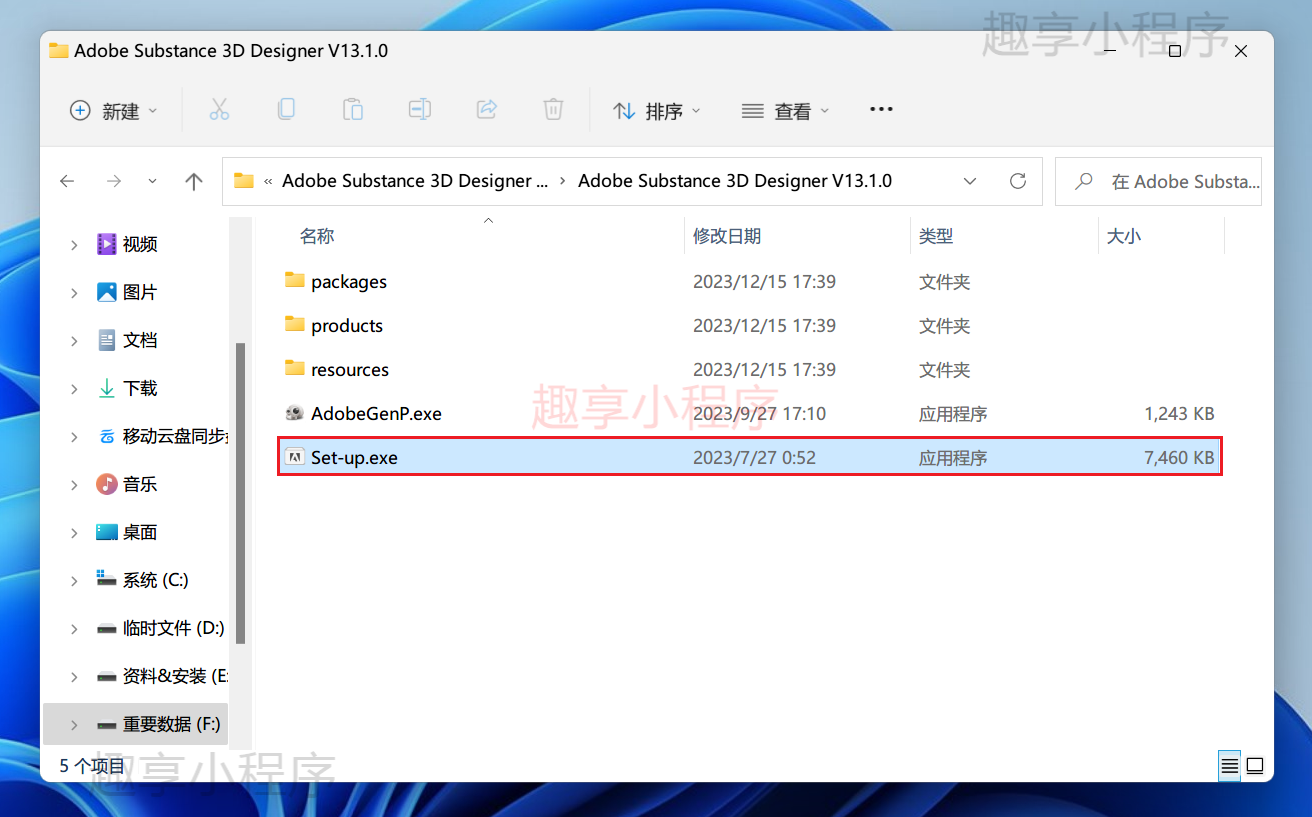Select 重要数据 (F:) in sidebar
The height and width of the screenshot is (817, 1312).
pos(171,724)
